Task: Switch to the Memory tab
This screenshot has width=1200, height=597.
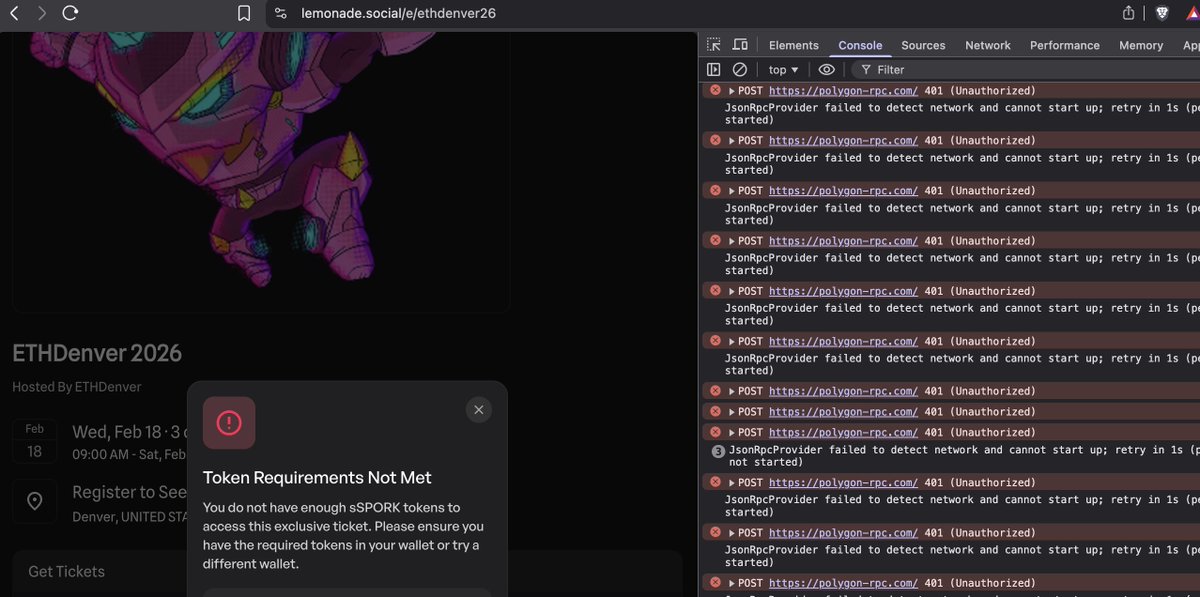Action: pyautogui.click(x=1141, y=45)
